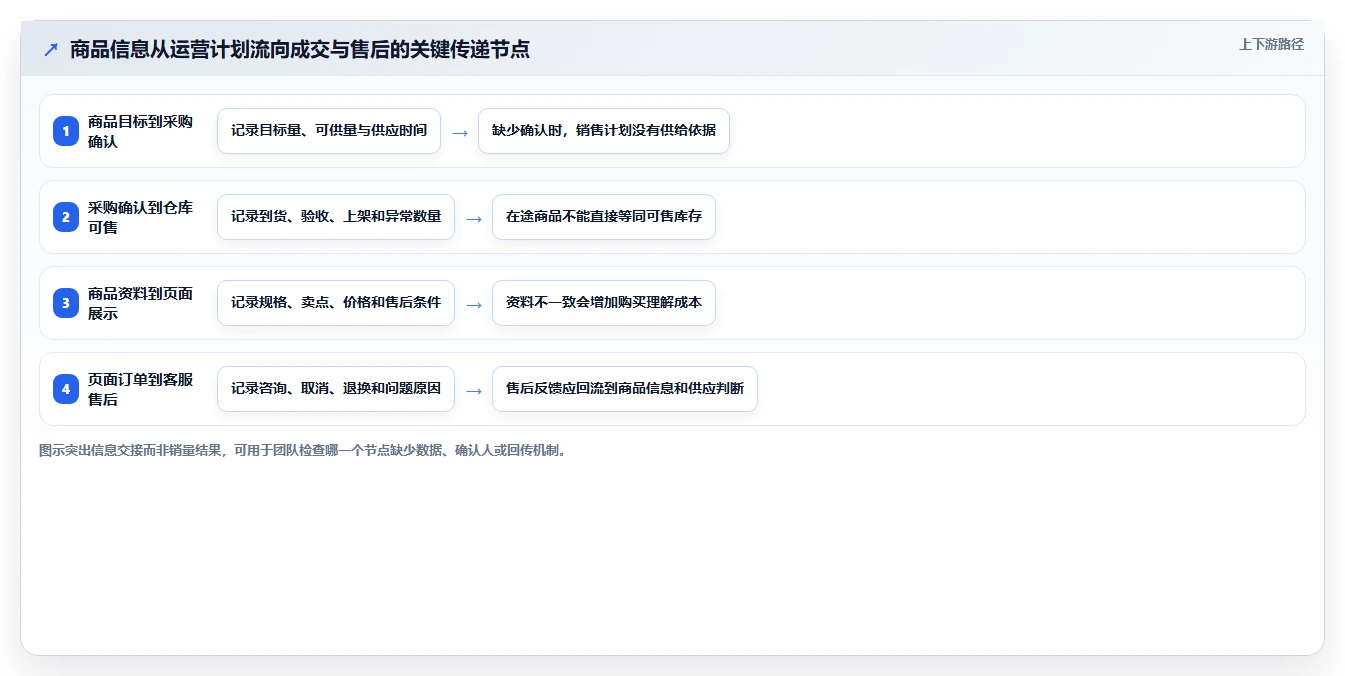Click the '记录到货、验收、上架和异常数量' box

(x=336, y=217)
